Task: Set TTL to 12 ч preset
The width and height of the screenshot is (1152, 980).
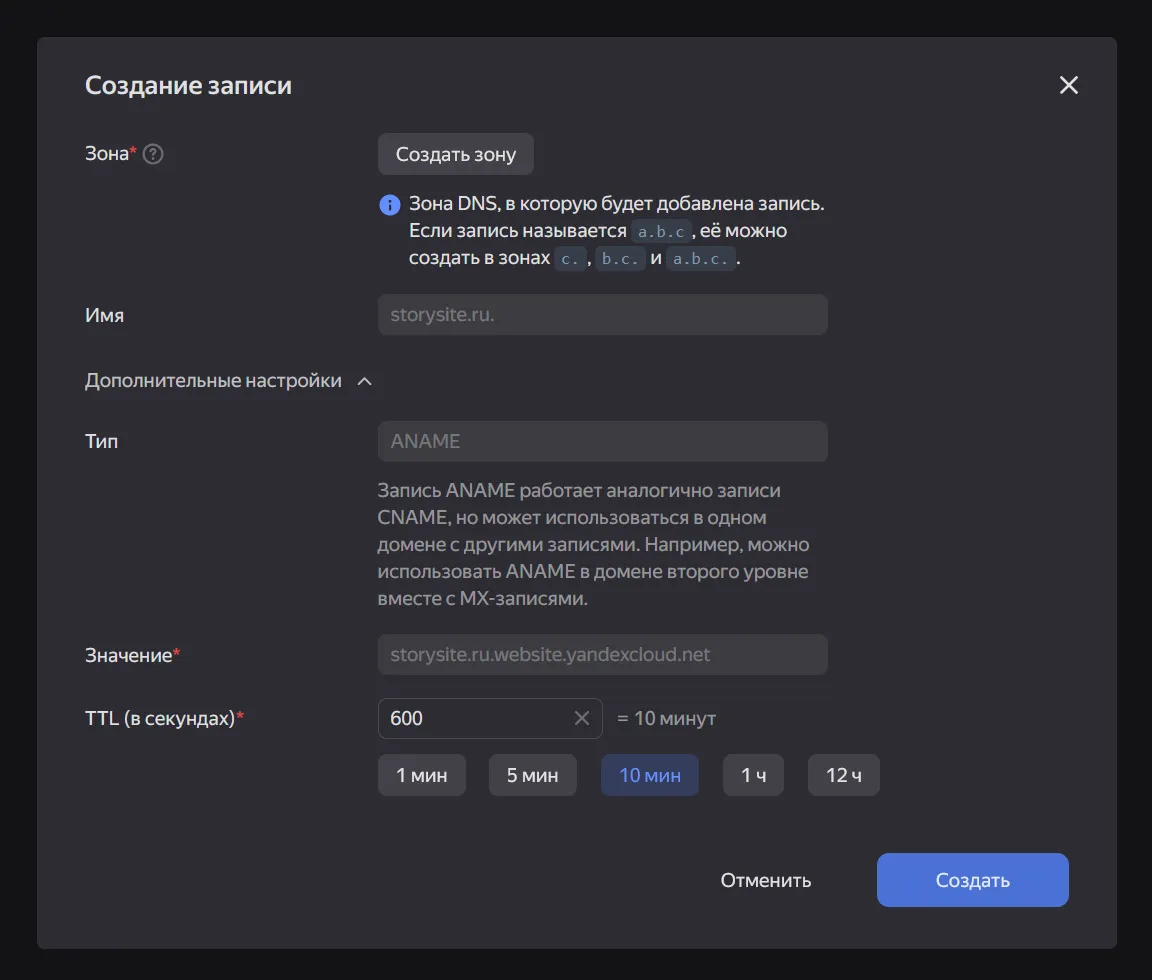Action: point(843,775)
